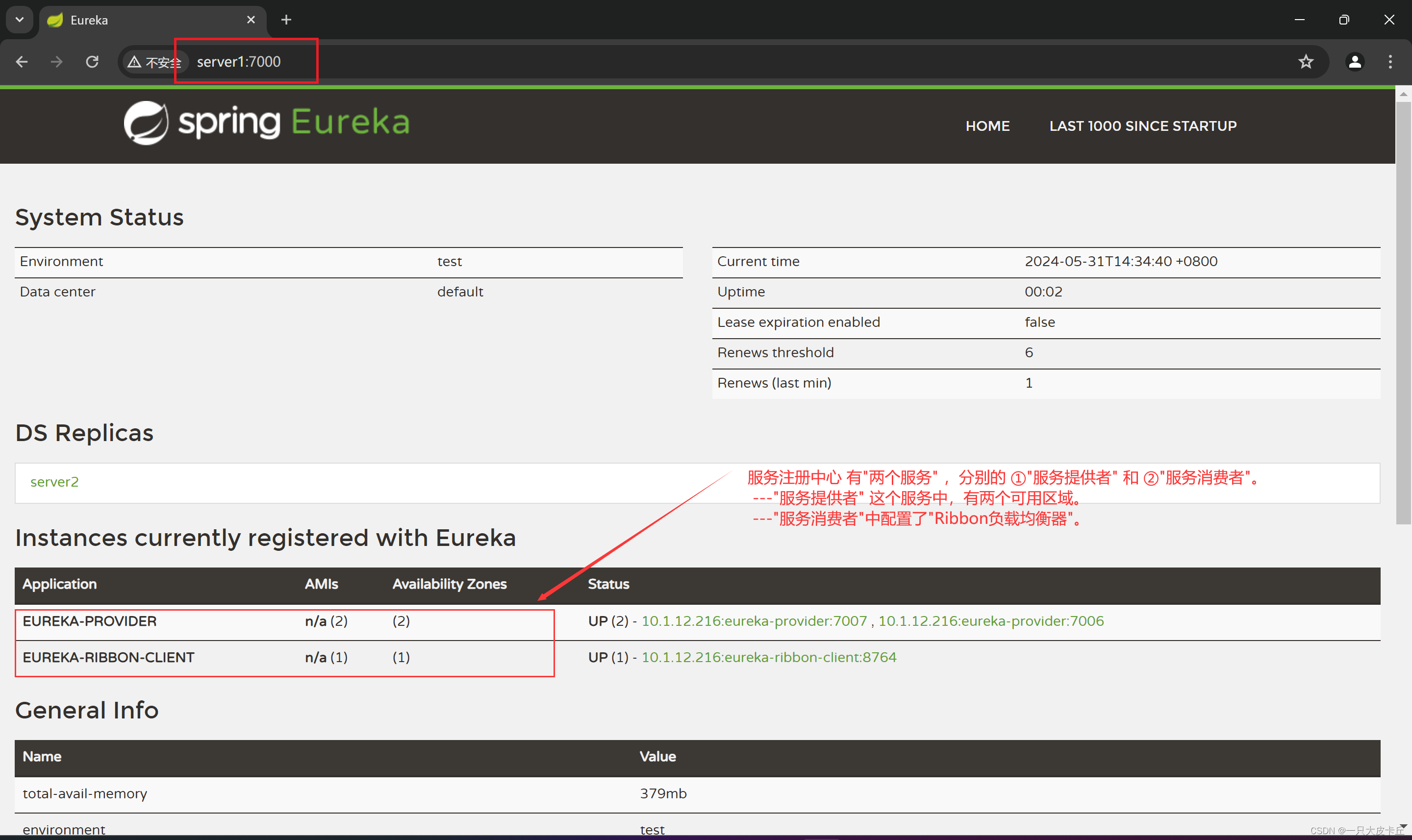Click the Application column header
Viewport: 1412px width, 840px height.
(x=59, y=584)
